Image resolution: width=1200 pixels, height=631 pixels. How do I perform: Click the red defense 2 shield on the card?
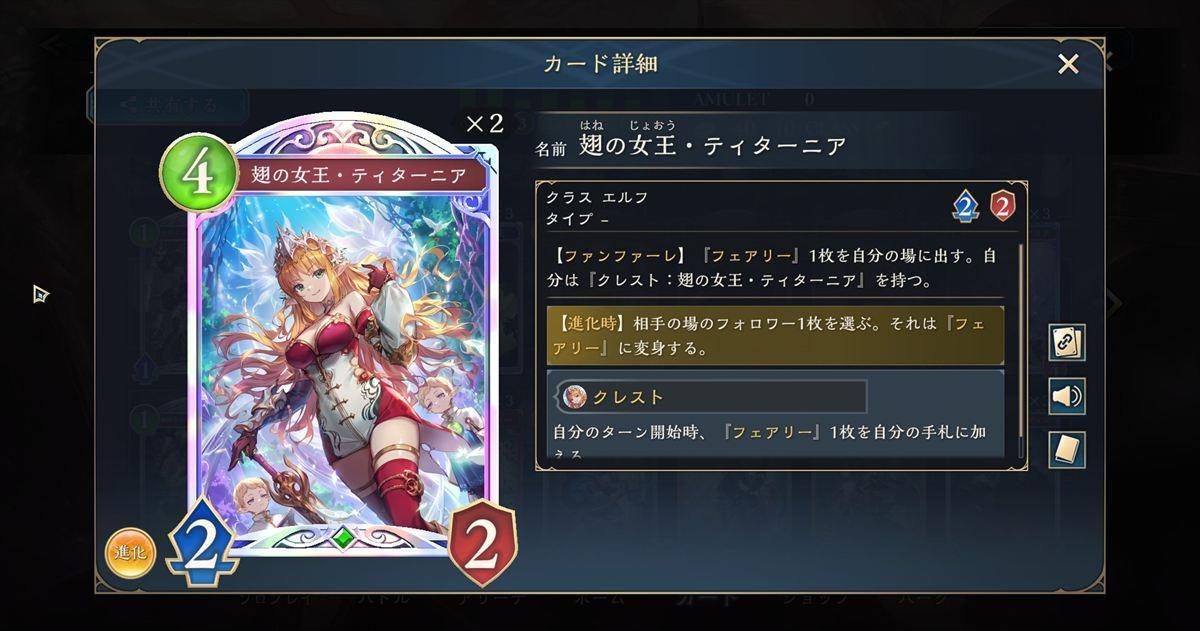pyautogui.click(x=482, y=546)
